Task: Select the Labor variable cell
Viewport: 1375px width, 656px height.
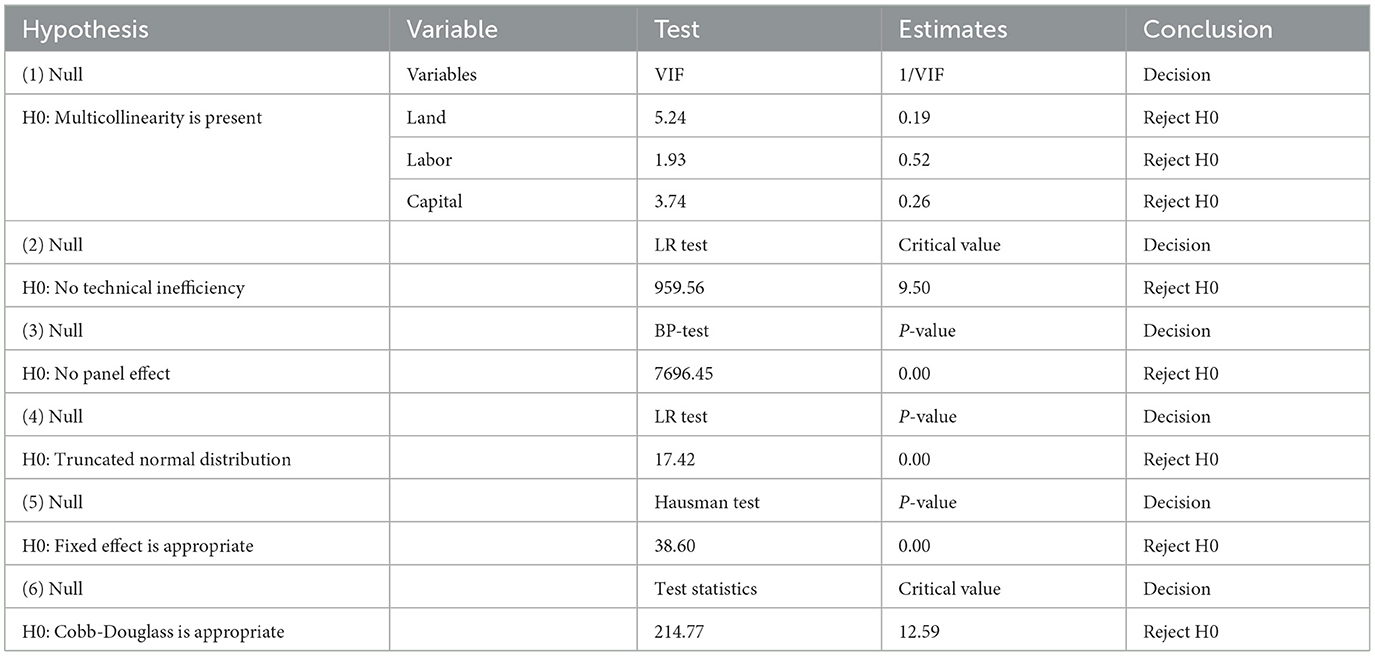Action: 513,160
